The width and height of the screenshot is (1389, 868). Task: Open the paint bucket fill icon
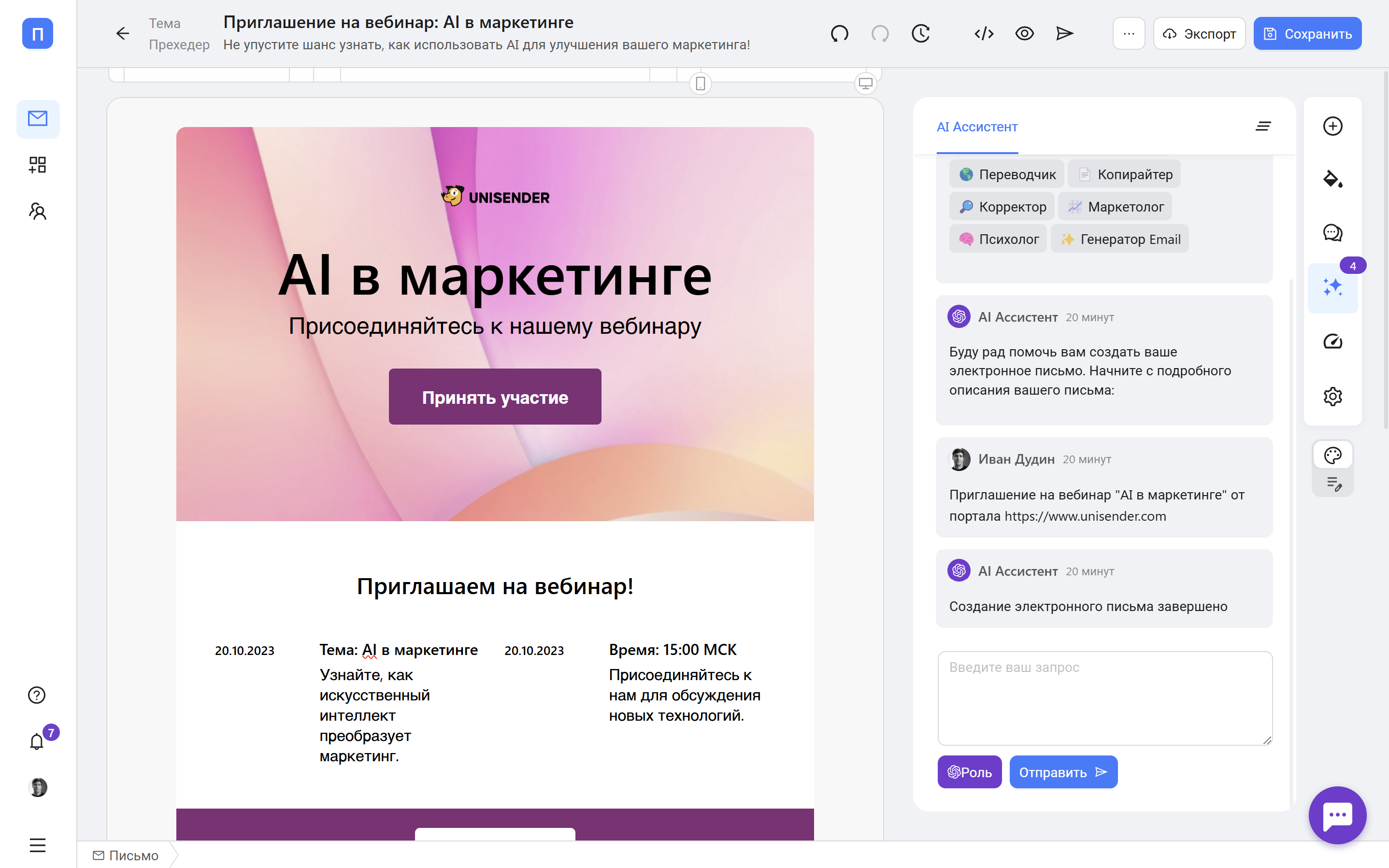(1332, 179)
